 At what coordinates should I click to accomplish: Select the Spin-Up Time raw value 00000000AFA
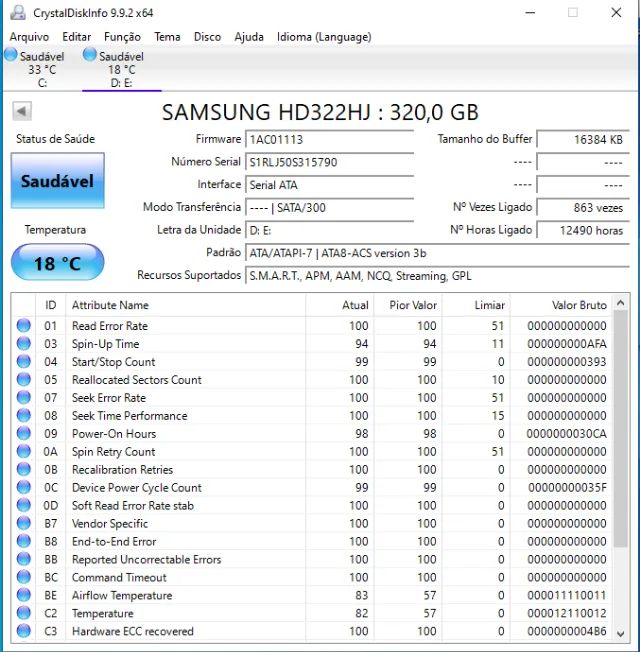pyautogui.click(x=566, y=344)
